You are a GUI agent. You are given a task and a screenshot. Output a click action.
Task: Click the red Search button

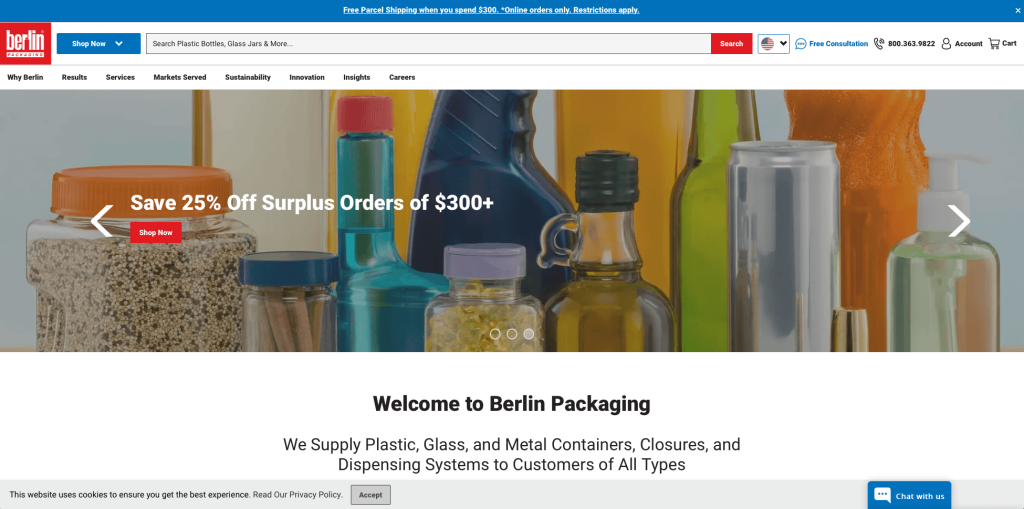tap(731, 44)
